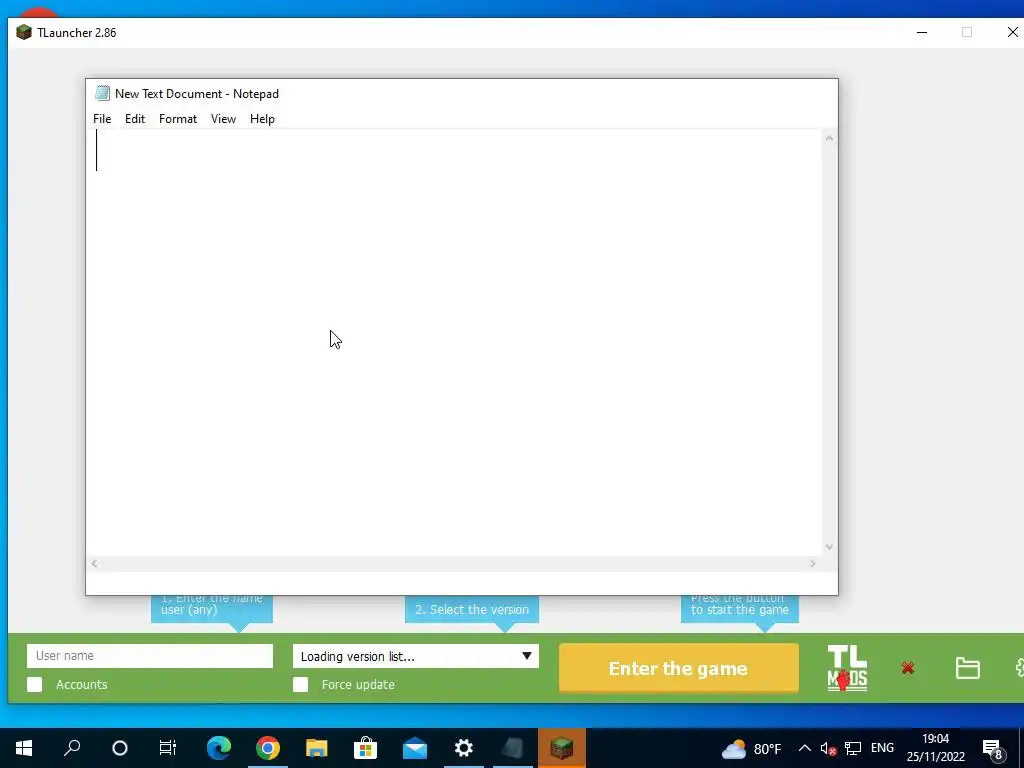Focus the User name input field

pyautogui.click(x=150, y=656)
